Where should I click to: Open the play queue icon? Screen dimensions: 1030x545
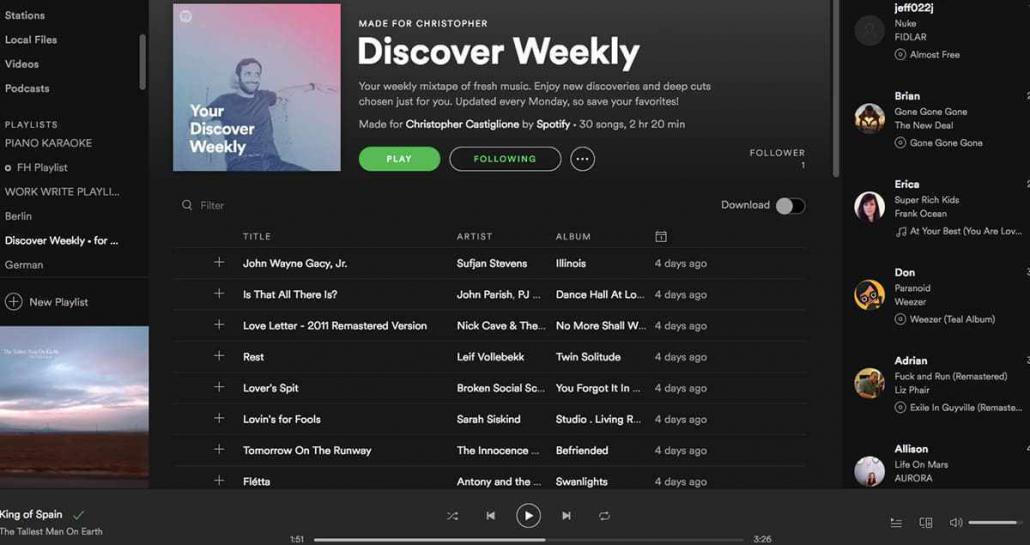896,523
